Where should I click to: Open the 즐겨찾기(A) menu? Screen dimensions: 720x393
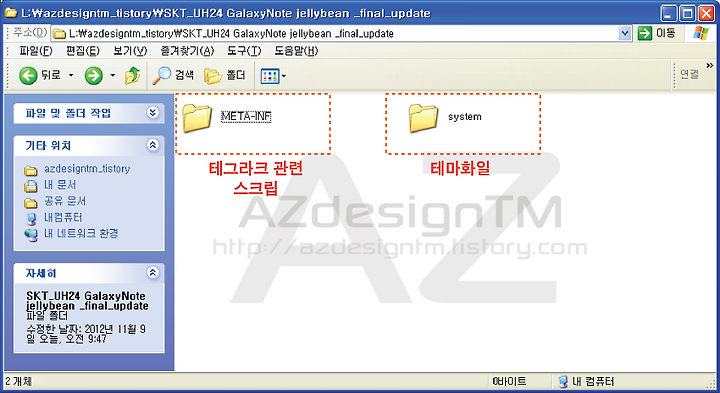coord(187,51)
